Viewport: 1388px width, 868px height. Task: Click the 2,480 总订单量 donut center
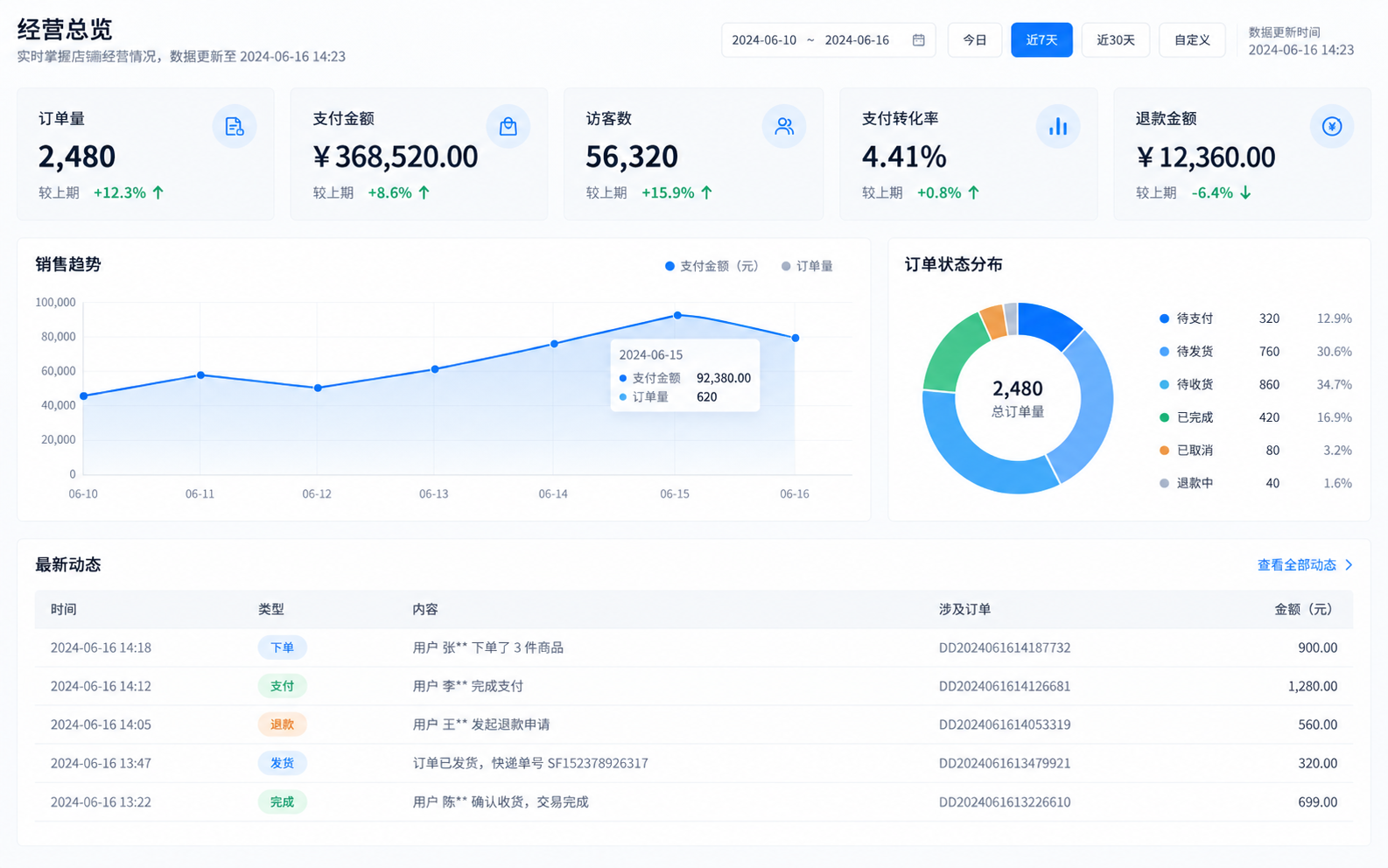click(x=1018, y=398)
